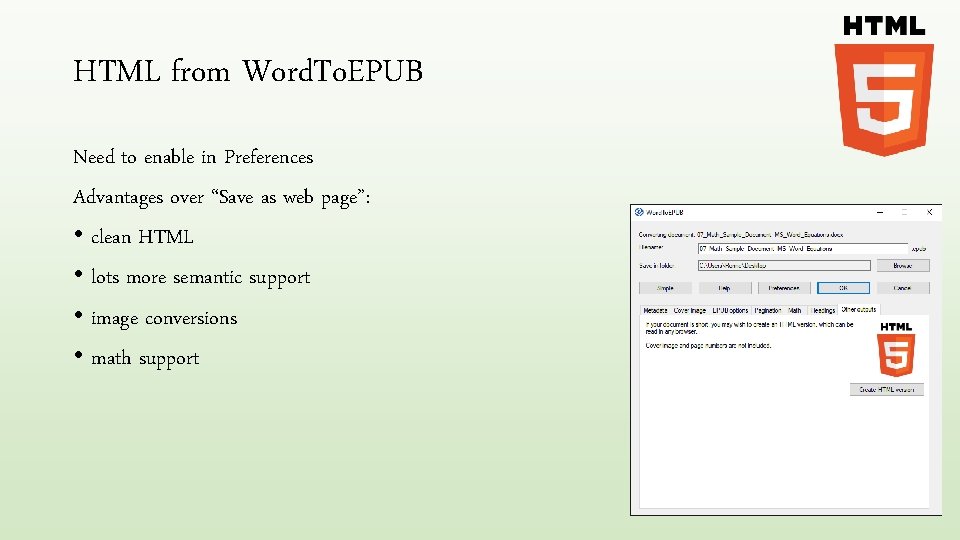This screenshot has height=540, width=960.
Task: Click the HTML5 logo inside the WordToEPUB dialog
Action: (x=896, y=349)
